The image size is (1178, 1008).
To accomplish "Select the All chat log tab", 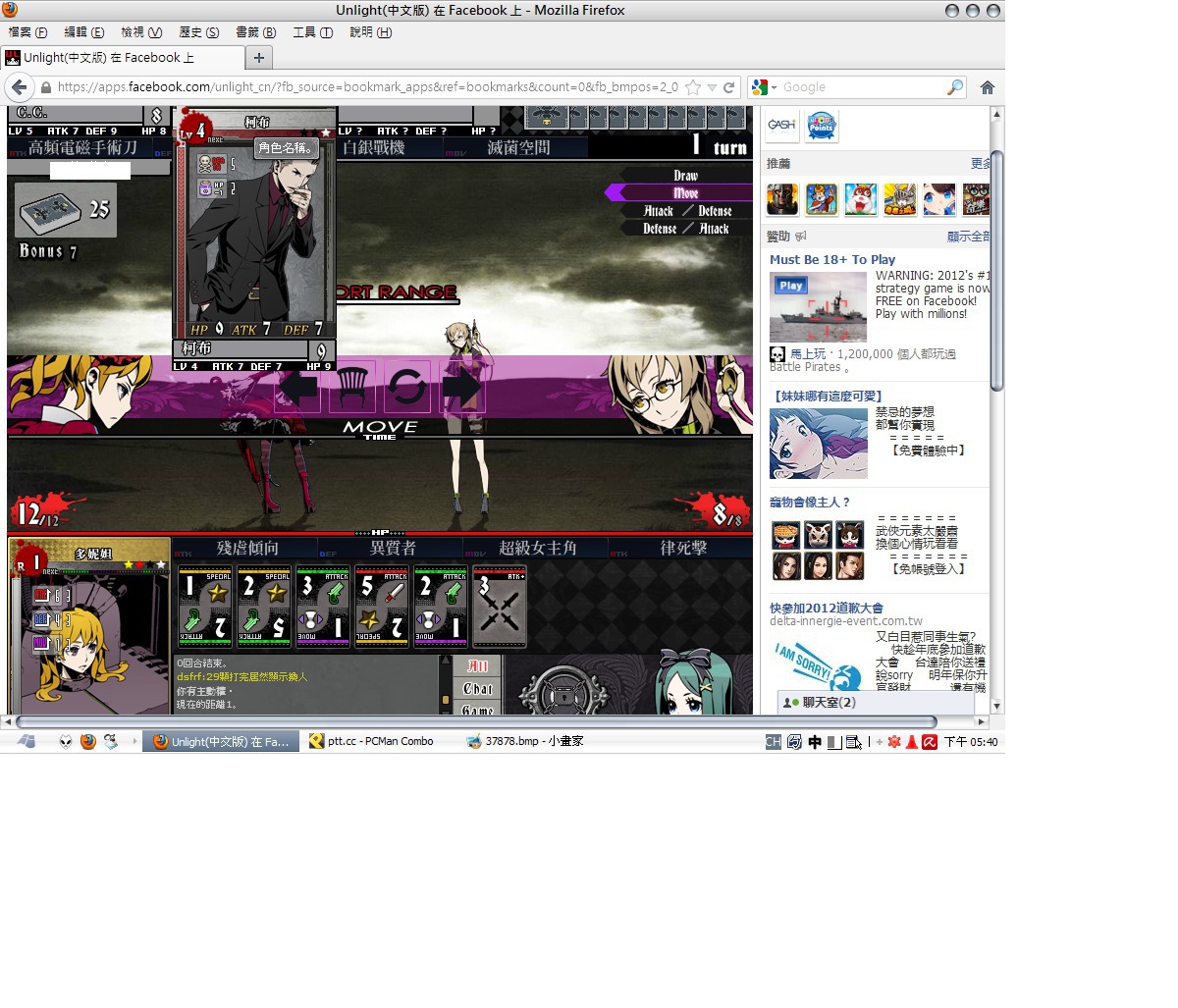I will tap(477, 665).
